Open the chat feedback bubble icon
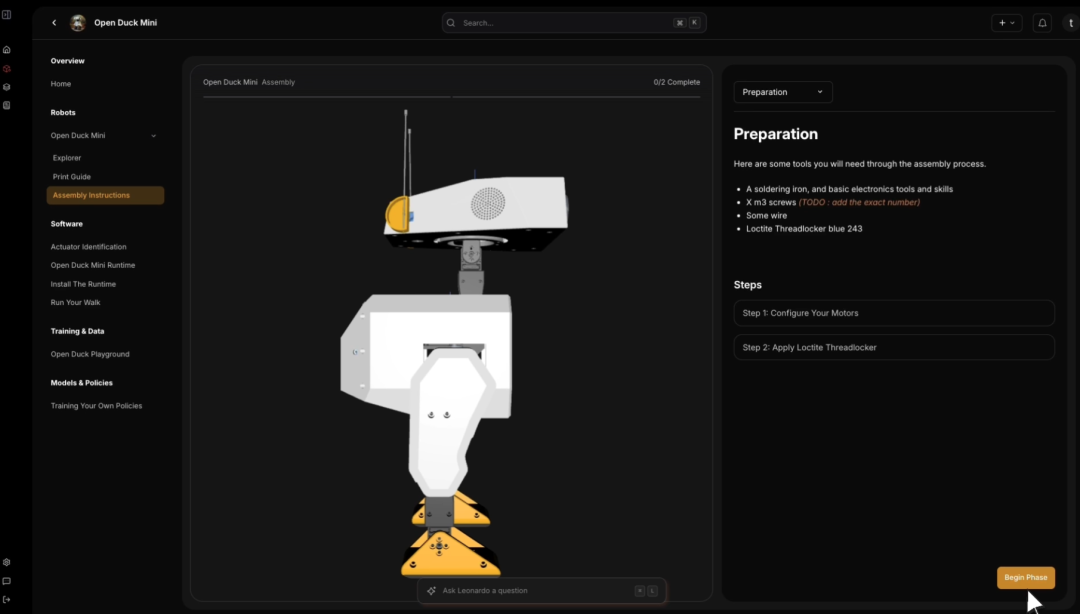The height and width of the screenshot is (614, 1080). 7,581
